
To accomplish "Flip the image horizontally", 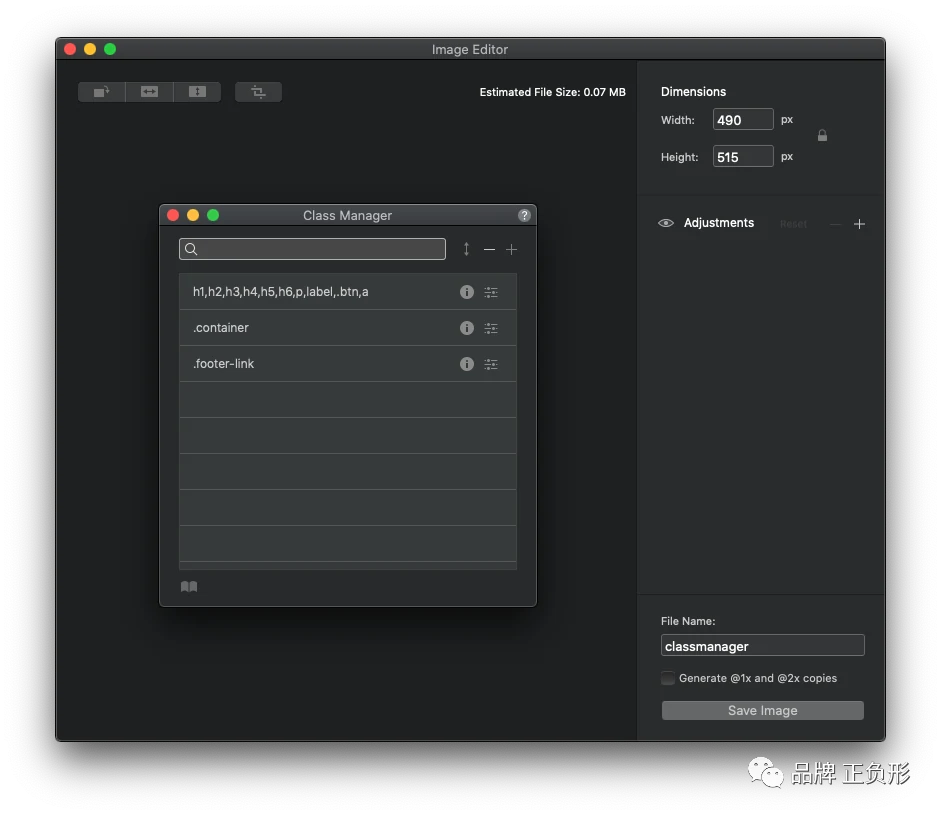I will pos(149,92).
